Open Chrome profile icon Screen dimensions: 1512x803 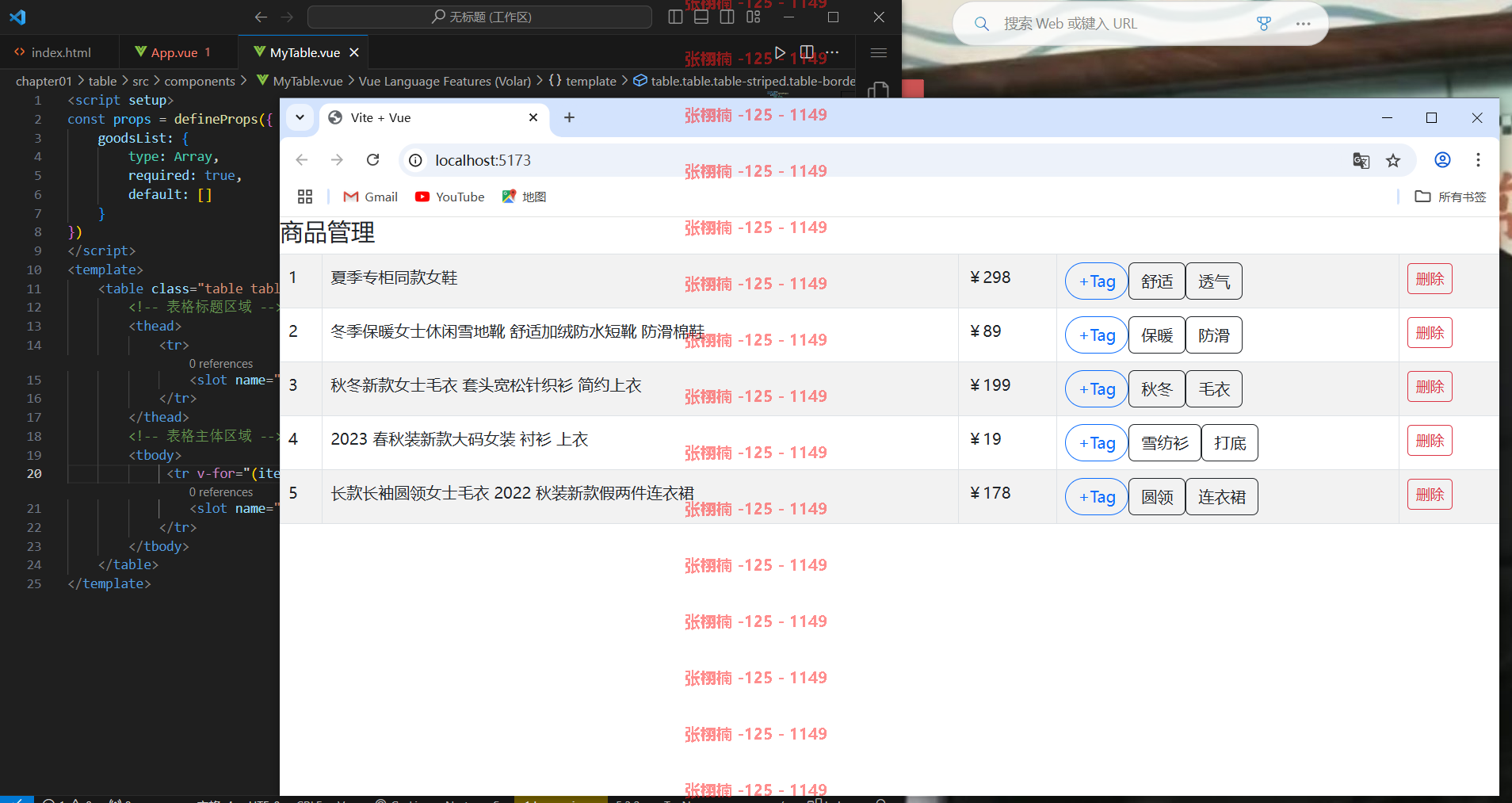tap(1442, 160)
